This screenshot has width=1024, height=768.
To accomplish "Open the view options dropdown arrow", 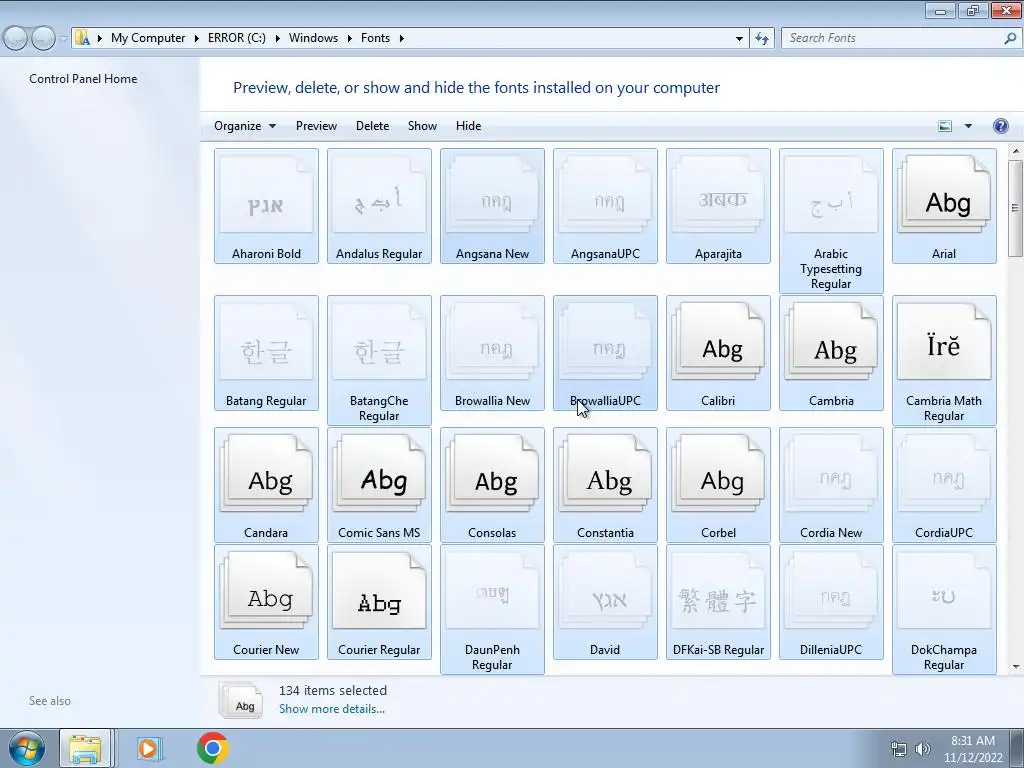I will coord(968,126).
